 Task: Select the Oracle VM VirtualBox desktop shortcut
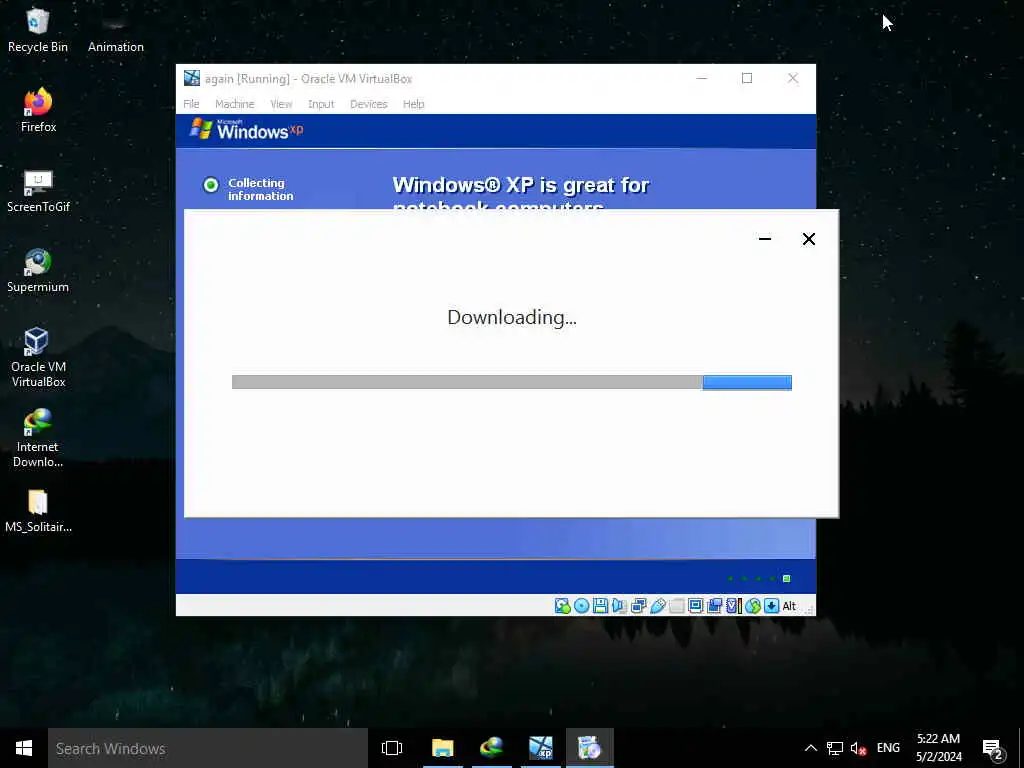pos(38,358)
